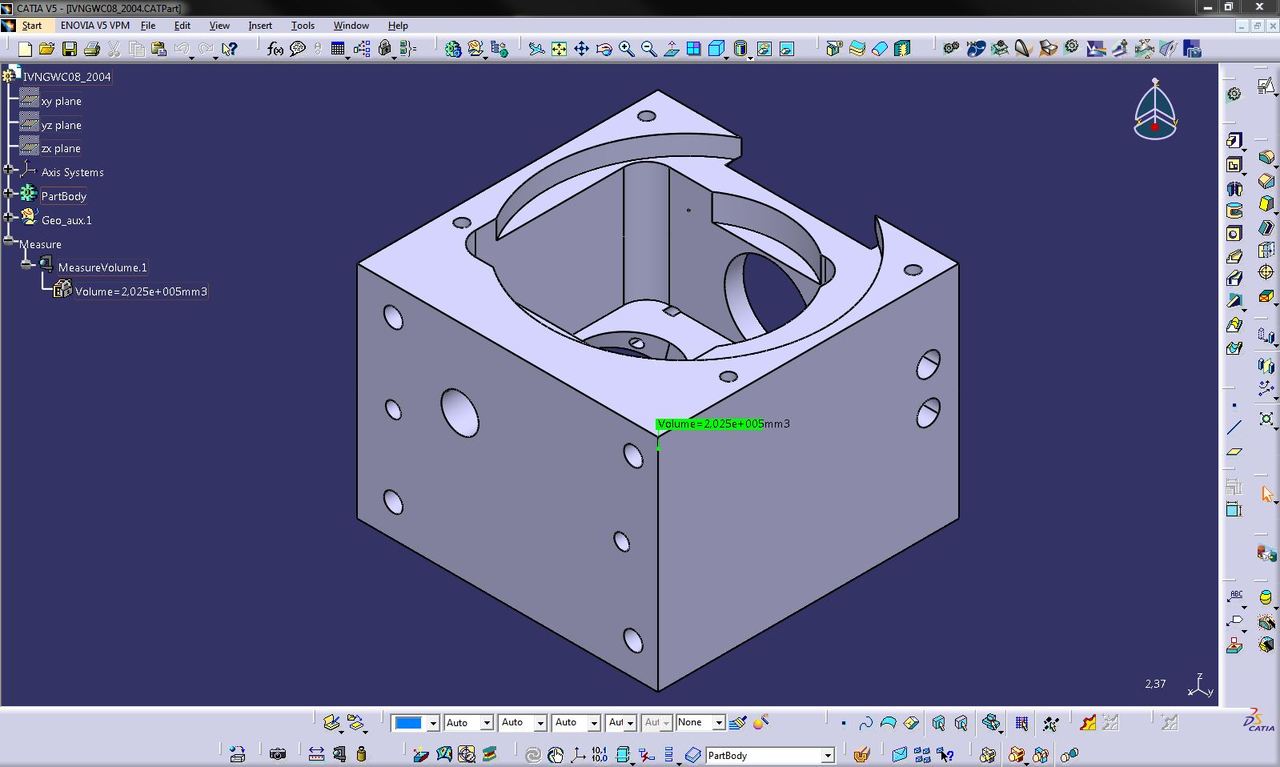Select the Geo_aux.1 label in tree

pyautogui.click(x=66, y=220)
